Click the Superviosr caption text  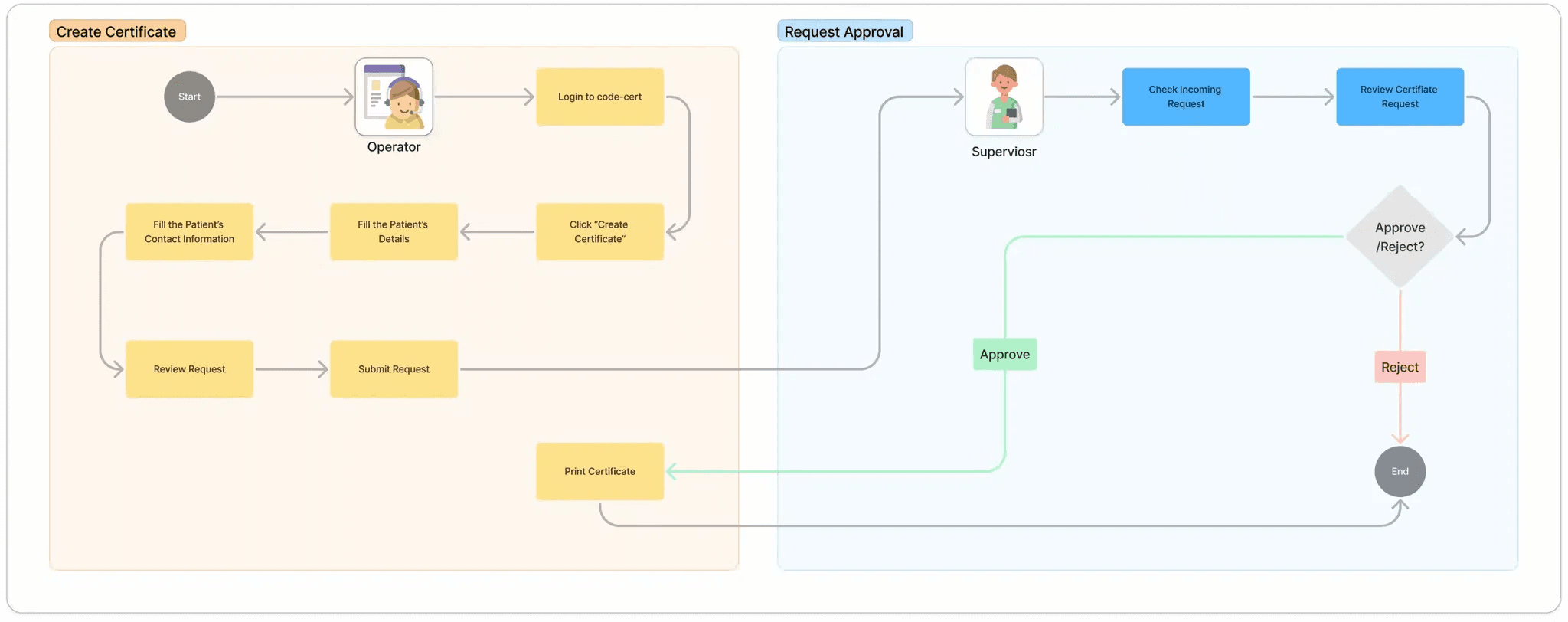point(1004,152)
